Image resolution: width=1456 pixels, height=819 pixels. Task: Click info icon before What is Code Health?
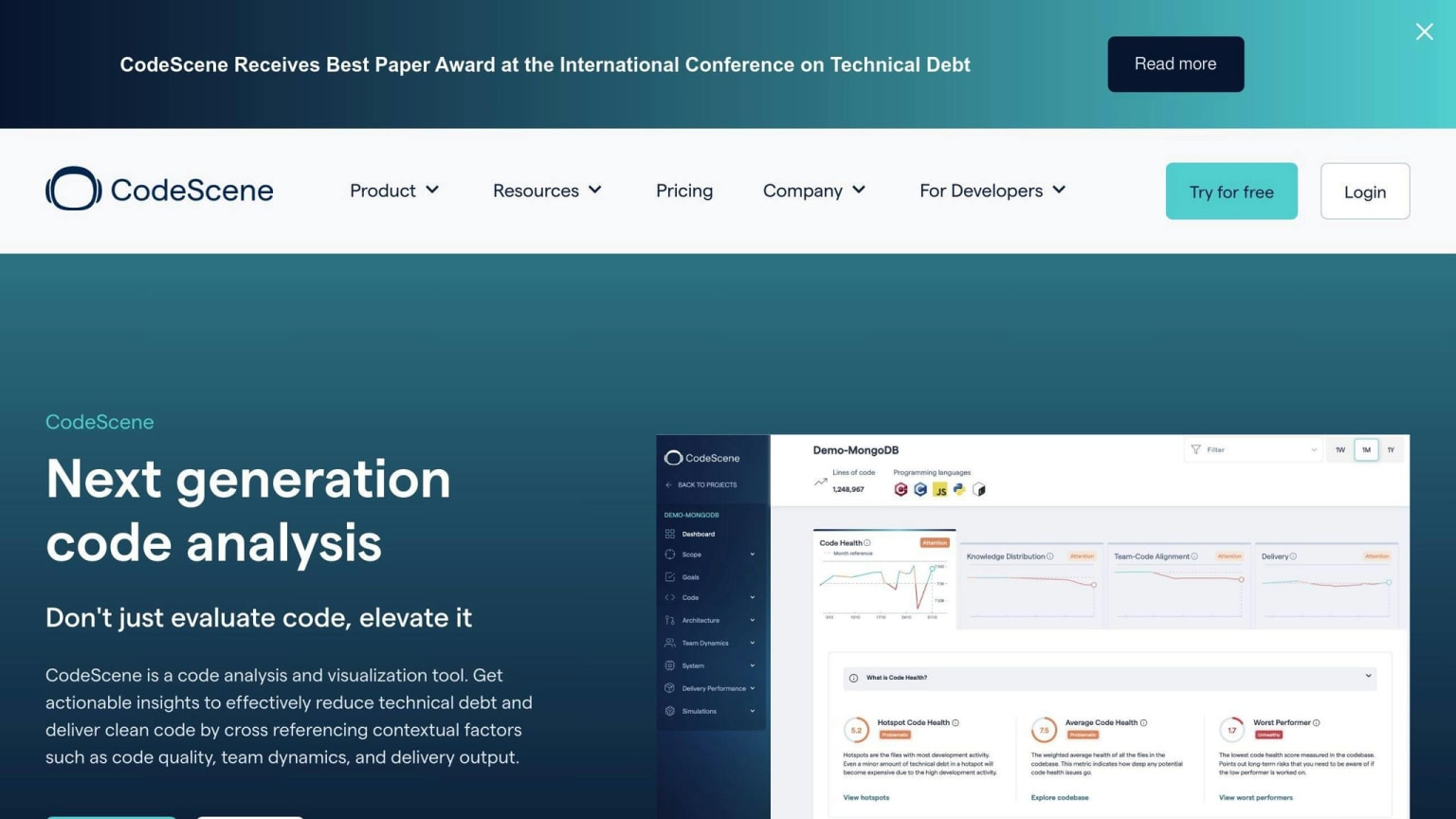(x=854, y=678)
